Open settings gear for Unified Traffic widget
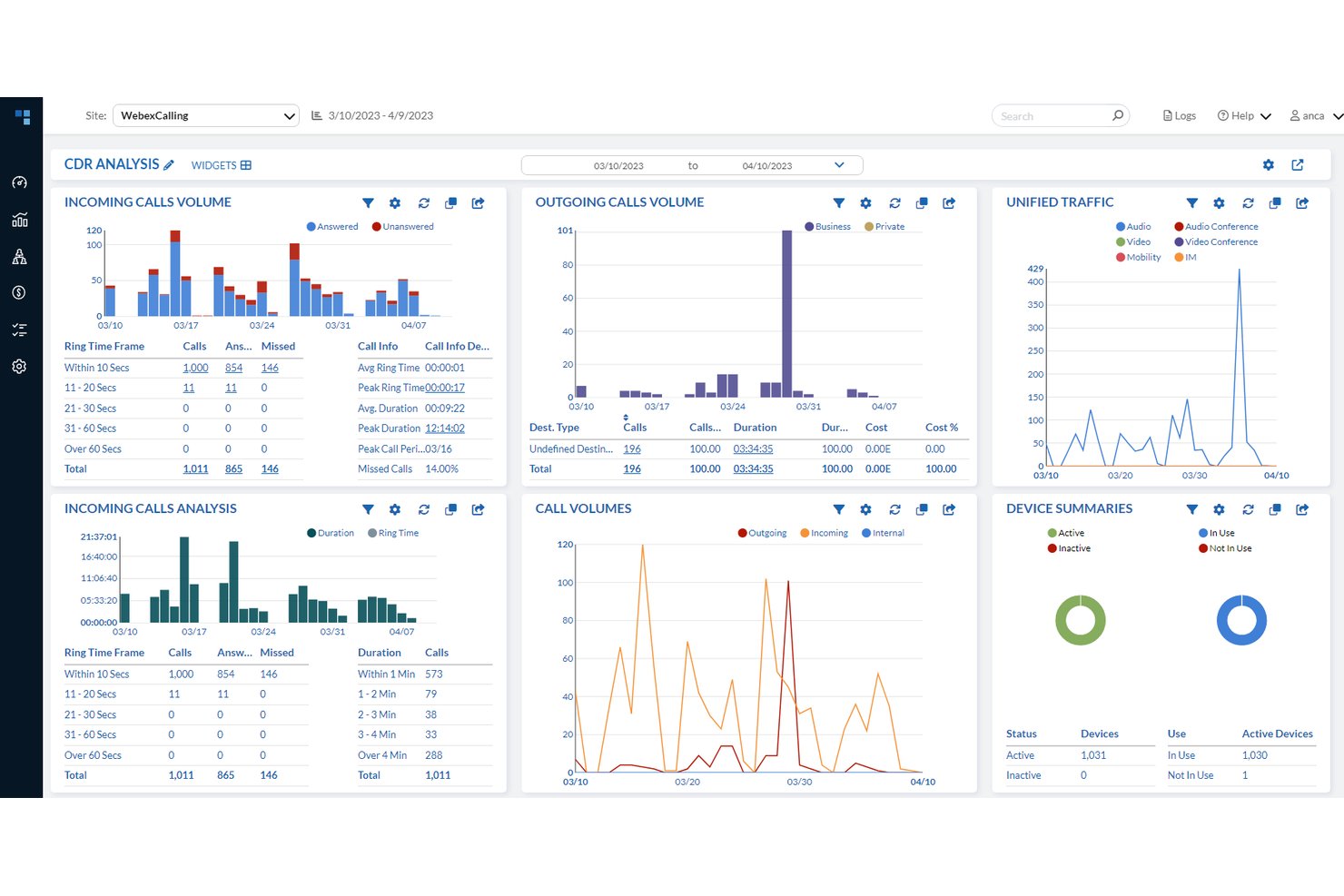This screenshot has width=1344, height=896. [x=1219, y=203]
